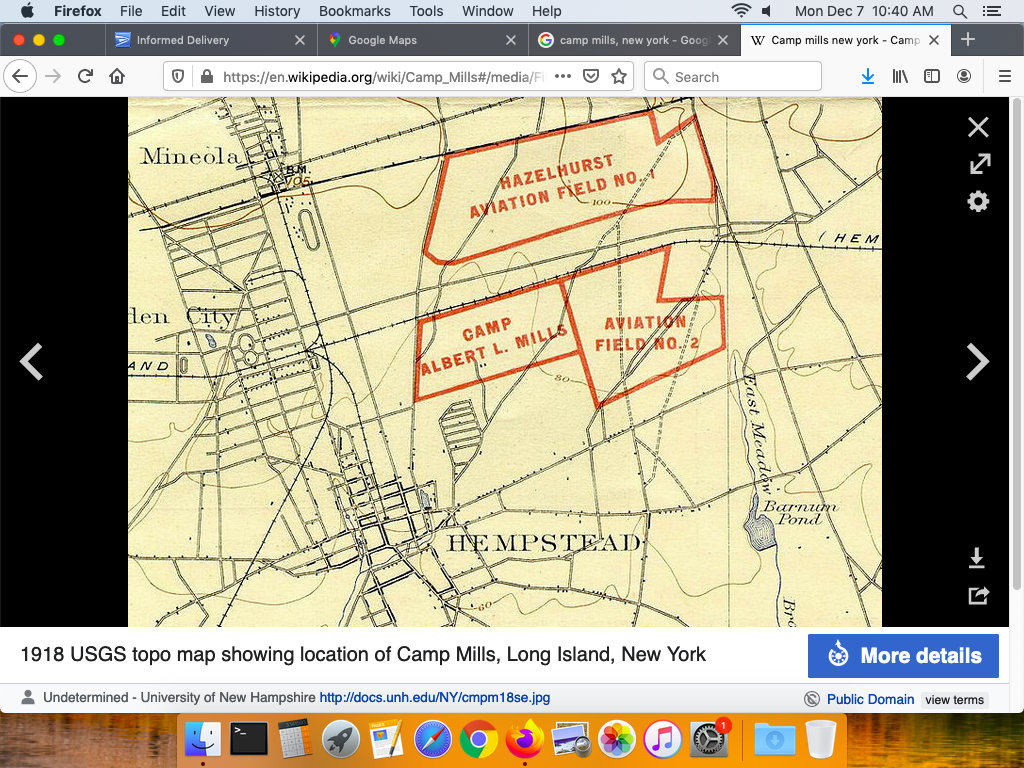1024x768 pixels.
Task: Open the Bookmarks menu
Action: (354, 11)
